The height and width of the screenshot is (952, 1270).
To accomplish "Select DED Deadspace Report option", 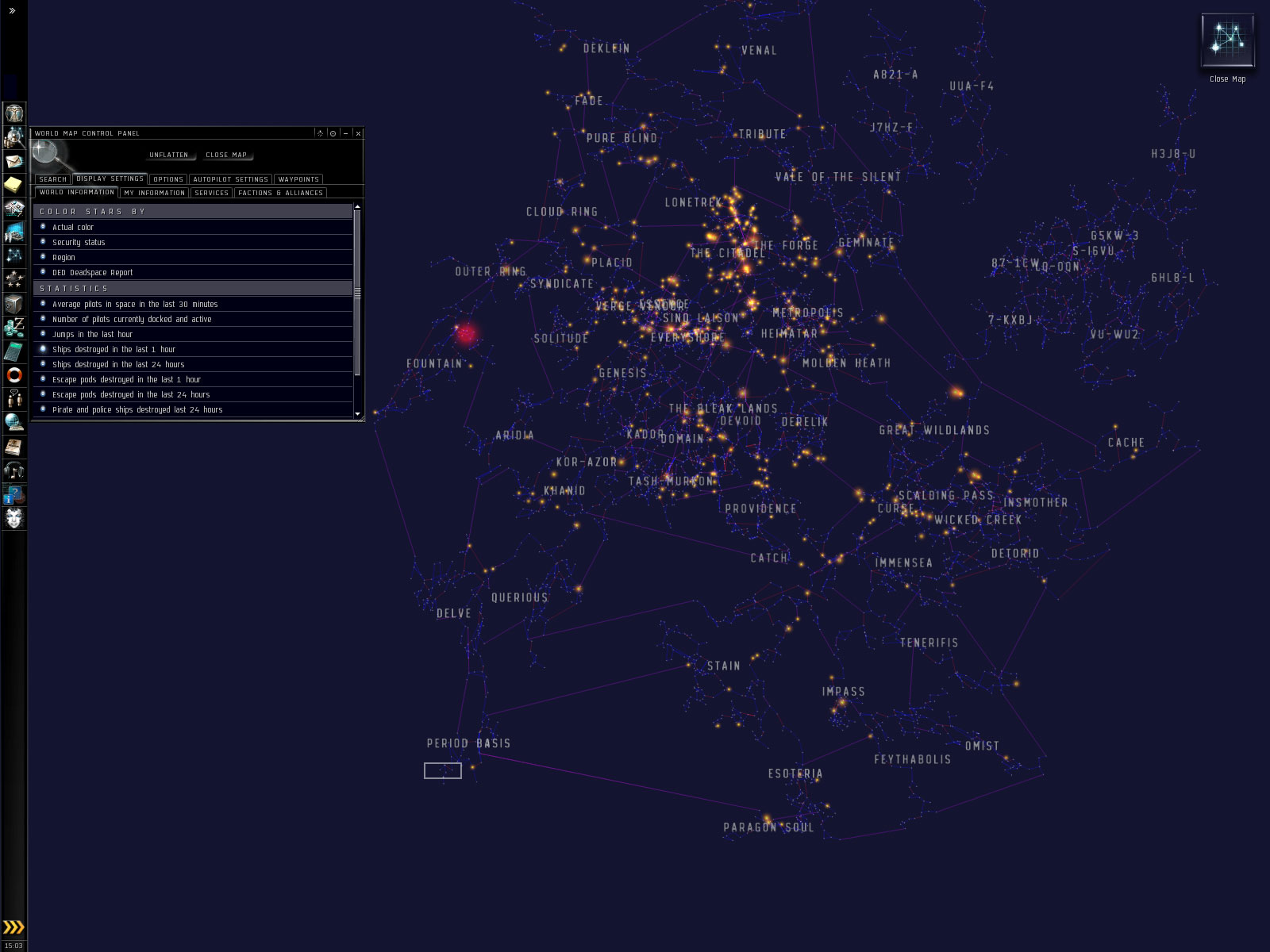I will 193,272.
